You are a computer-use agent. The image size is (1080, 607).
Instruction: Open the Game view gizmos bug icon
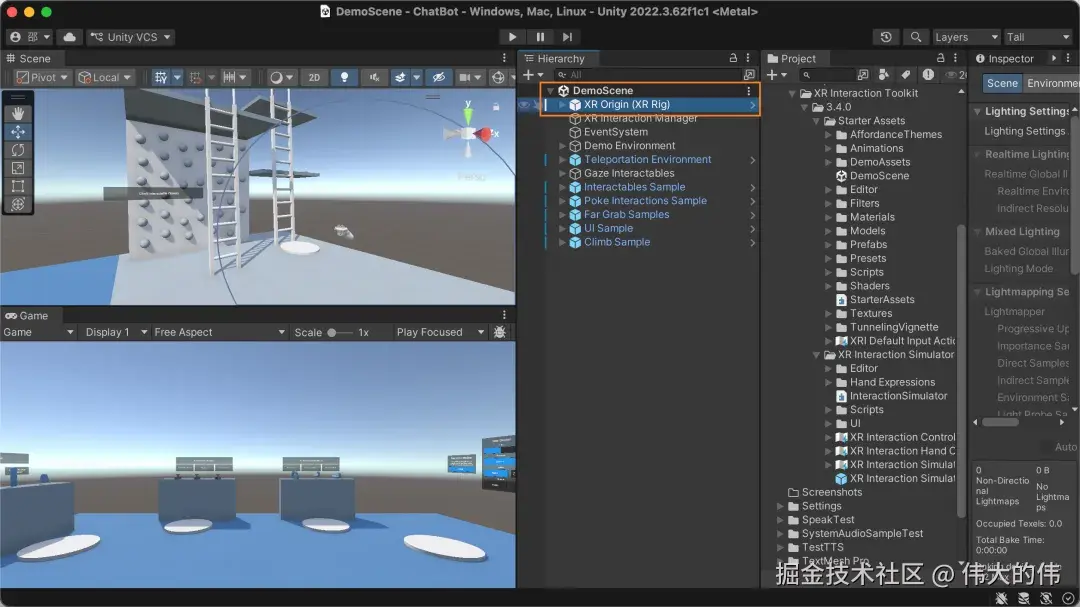pyautogui.click(x=500, y=332)
